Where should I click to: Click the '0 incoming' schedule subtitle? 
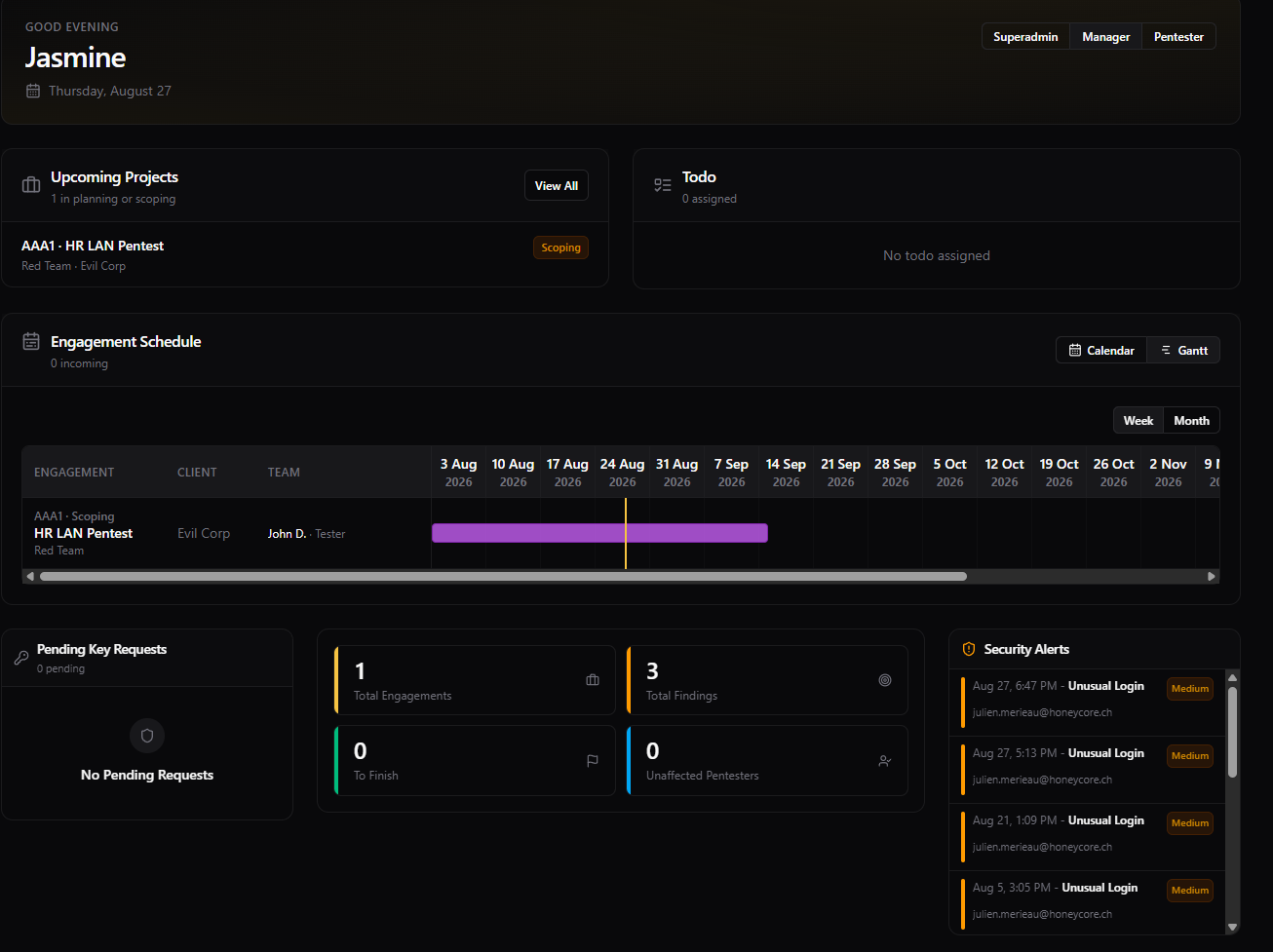(79, 363)
